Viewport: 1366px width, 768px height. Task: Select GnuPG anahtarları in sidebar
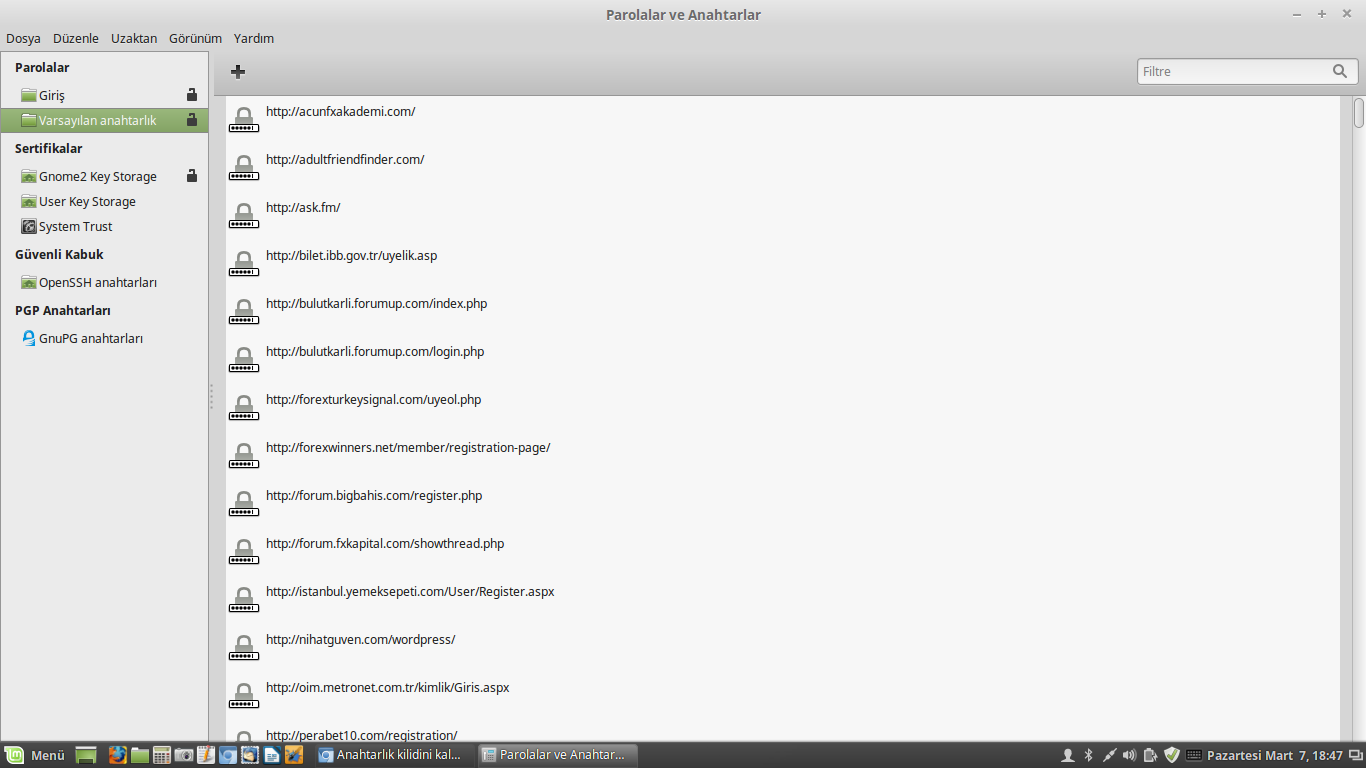[x=104, y=338]
